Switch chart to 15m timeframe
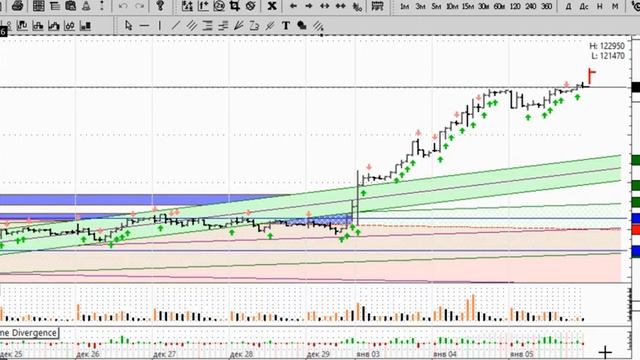640x360 pixels. (468, 7)
